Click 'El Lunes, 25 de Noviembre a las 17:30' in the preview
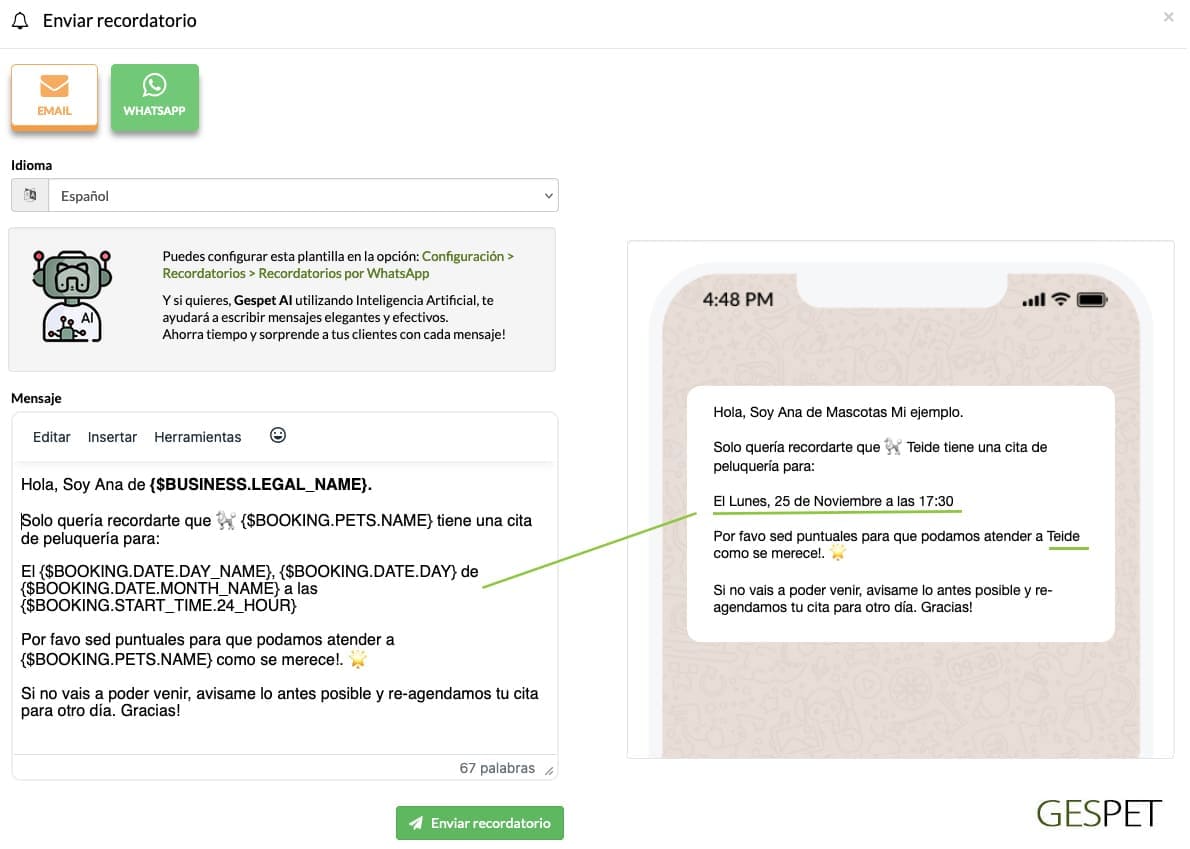 pyautogui.click(x=833, y=502)
